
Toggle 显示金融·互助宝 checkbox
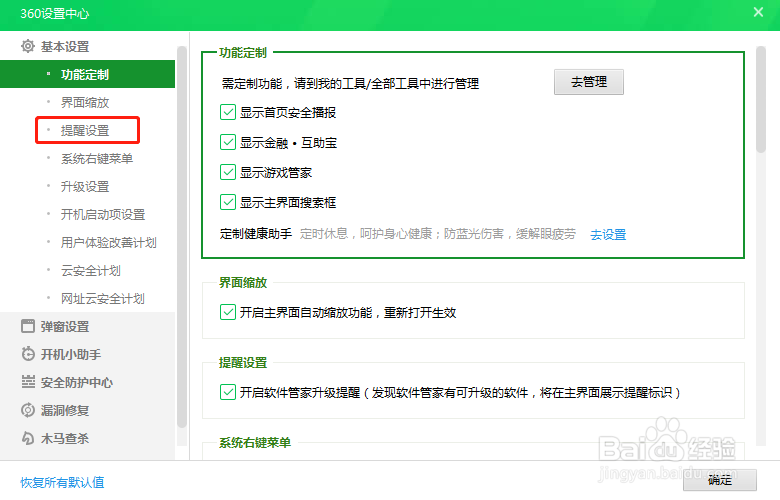point(228,142)
